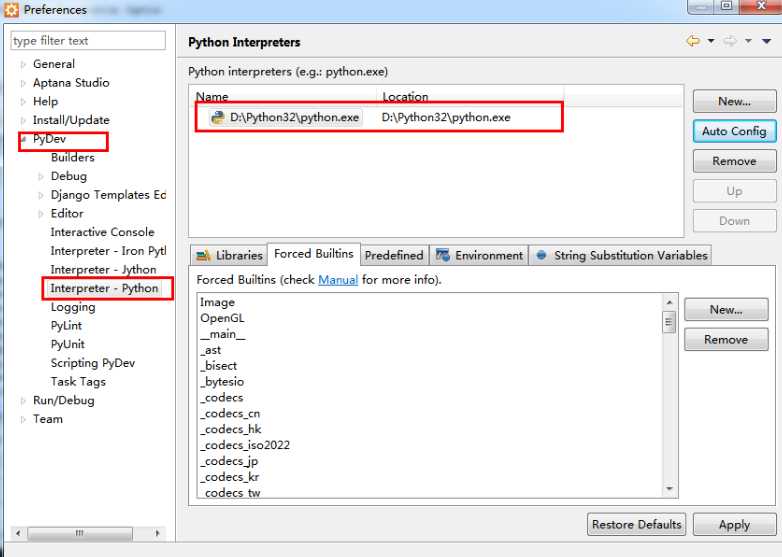The image size is (782, 557).
Task: Select Interpreter - Iron Python item
Action: click(x=108, y=251)
